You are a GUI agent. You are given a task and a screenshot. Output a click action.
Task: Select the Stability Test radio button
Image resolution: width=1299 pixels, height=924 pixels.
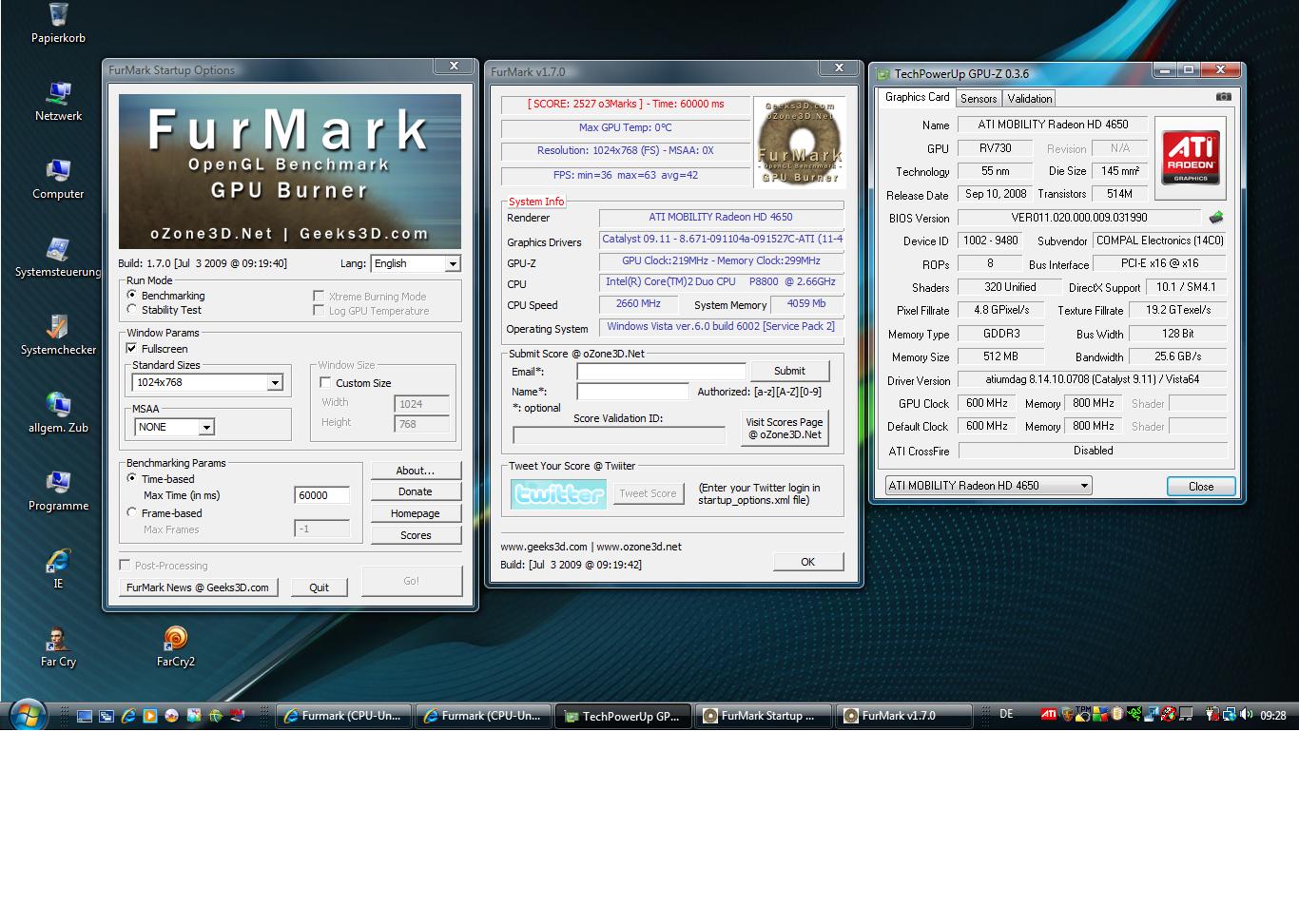tap(132, 310)
